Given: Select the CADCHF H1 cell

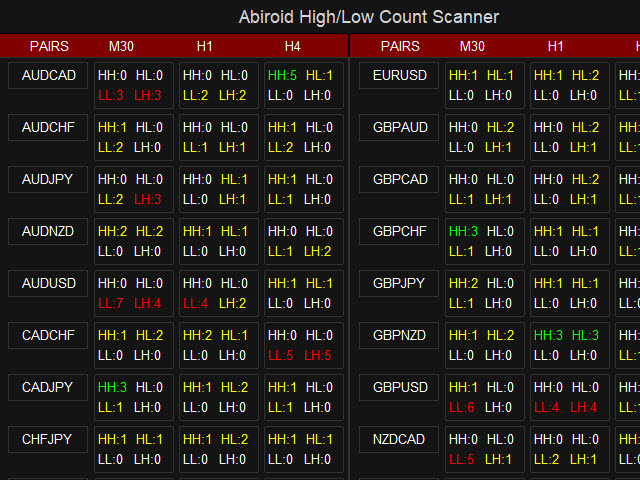Looking at the screenshot, I should point(219,345).
